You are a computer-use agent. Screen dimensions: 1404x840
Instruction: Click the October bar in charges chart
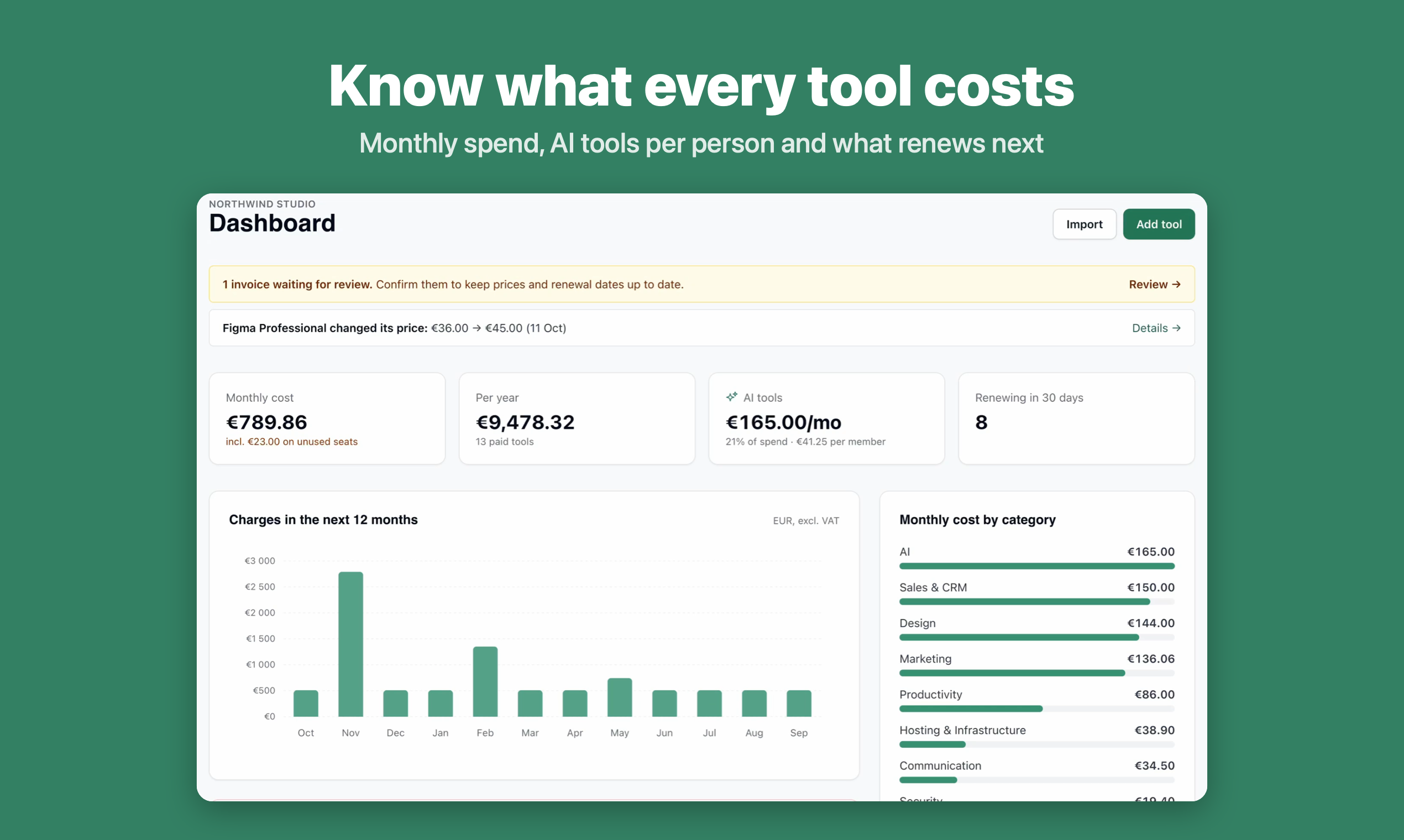306,704
